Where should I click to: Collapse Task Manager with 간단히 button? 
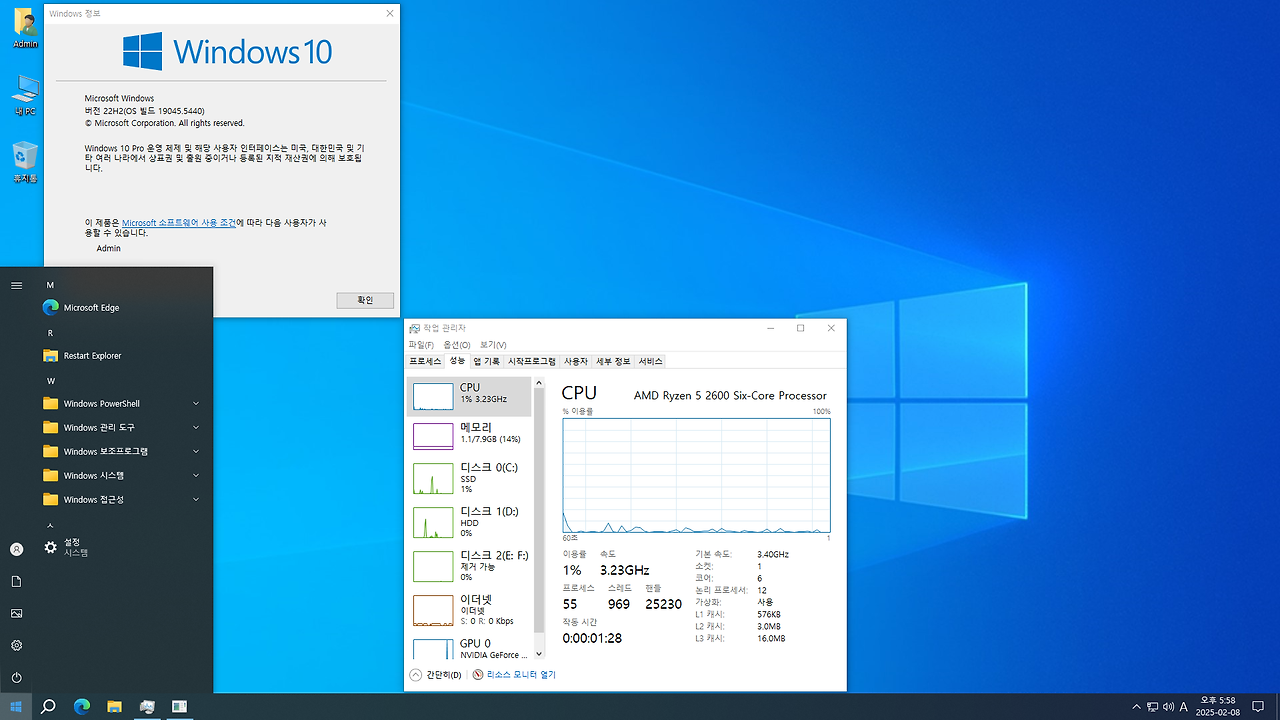click(436, 675)
